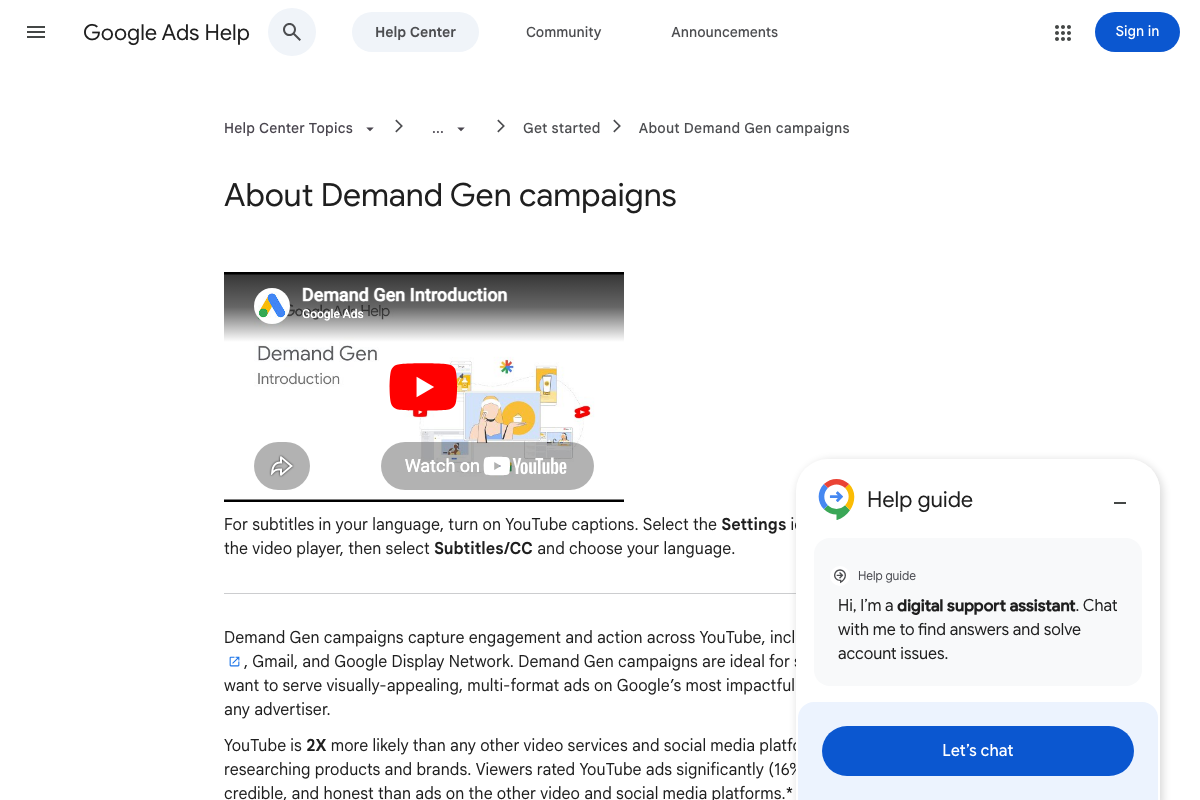Screen dimensions: 1200x800
Task: Click About Demand Gen campaigns breadcrumb
Action: (744, 128)
